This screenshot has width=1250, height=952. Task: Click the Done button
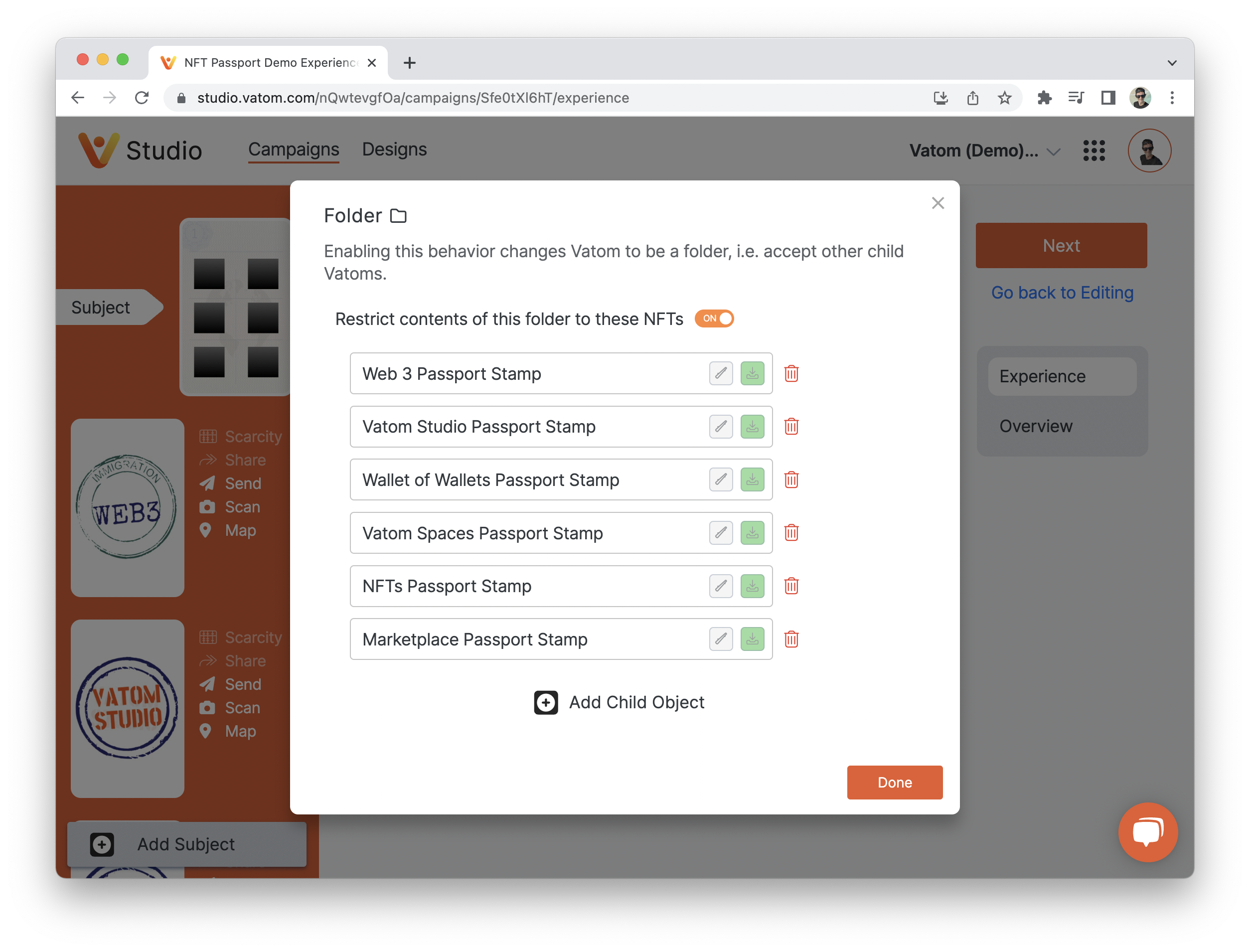(x=894, y=783)
